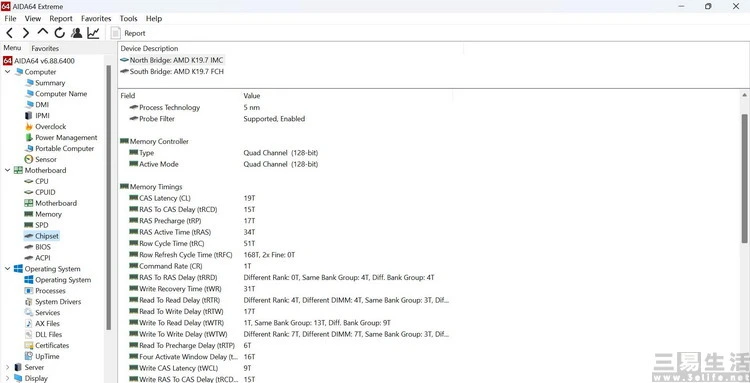Expand the Display tree node

(7, 378)
